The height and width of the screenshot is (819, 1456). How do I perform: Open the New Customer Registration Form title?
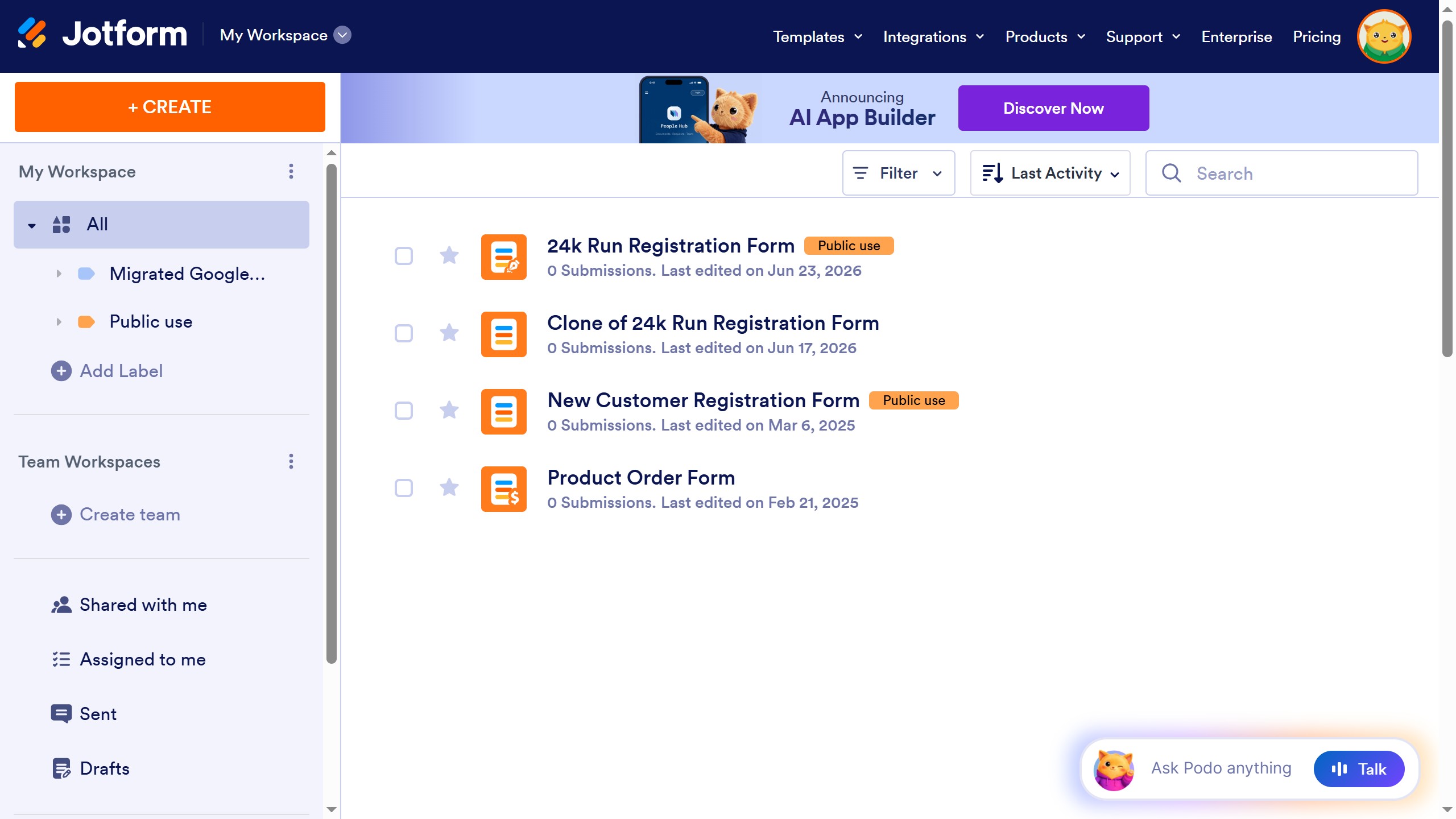click(x=704, y=400)
